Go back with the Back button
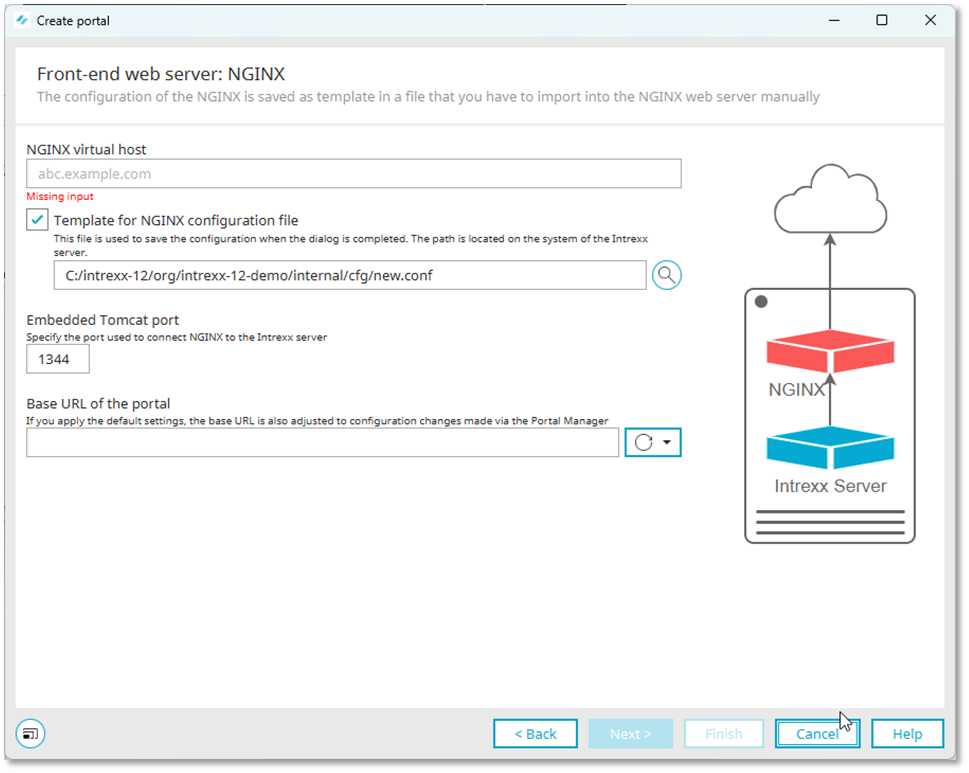Image resolution: width=969 pixels, height=773 pixels. click(x=535, y=734)
